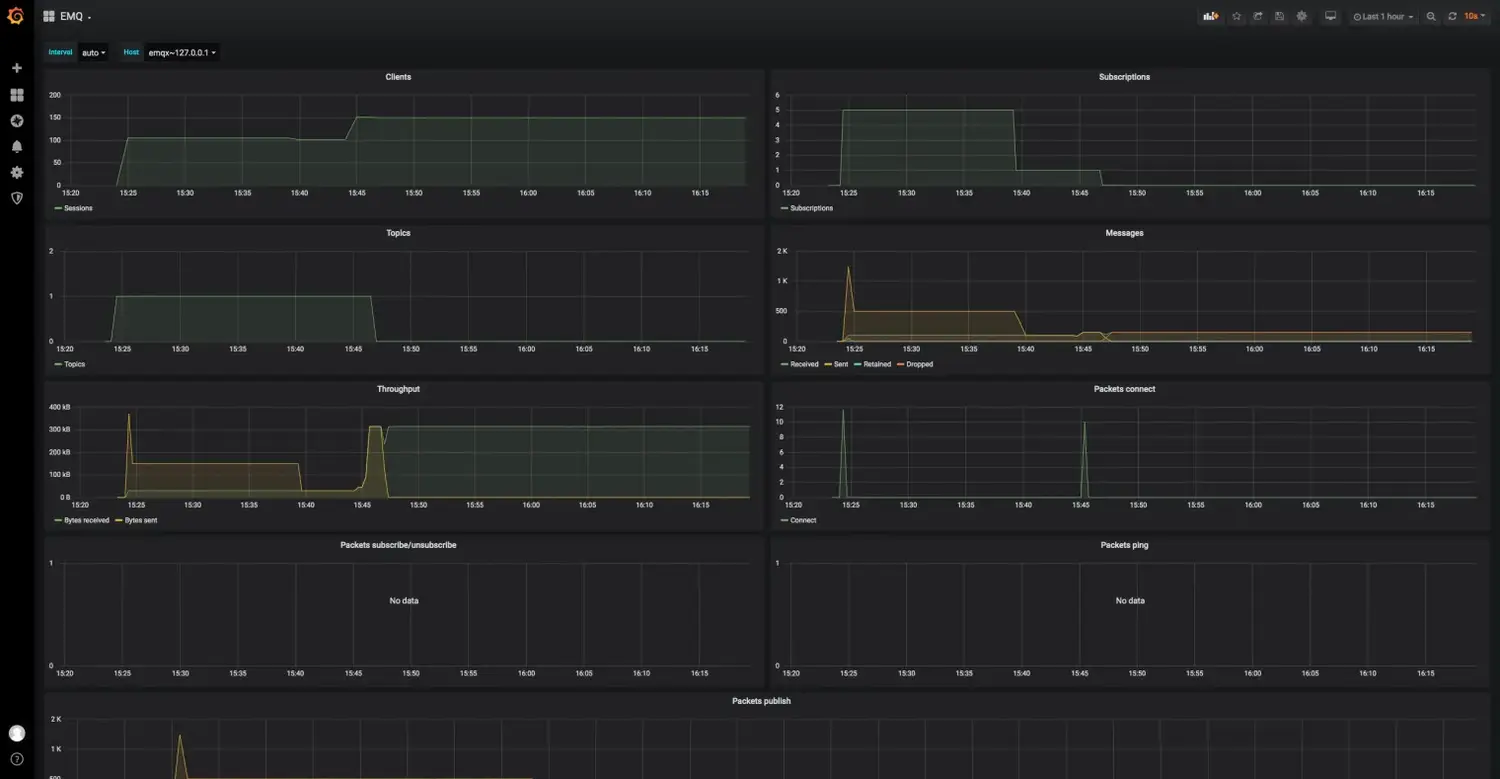Open Explore from the sidebar compass icon
1500x779 pixels.
point(16,120)
